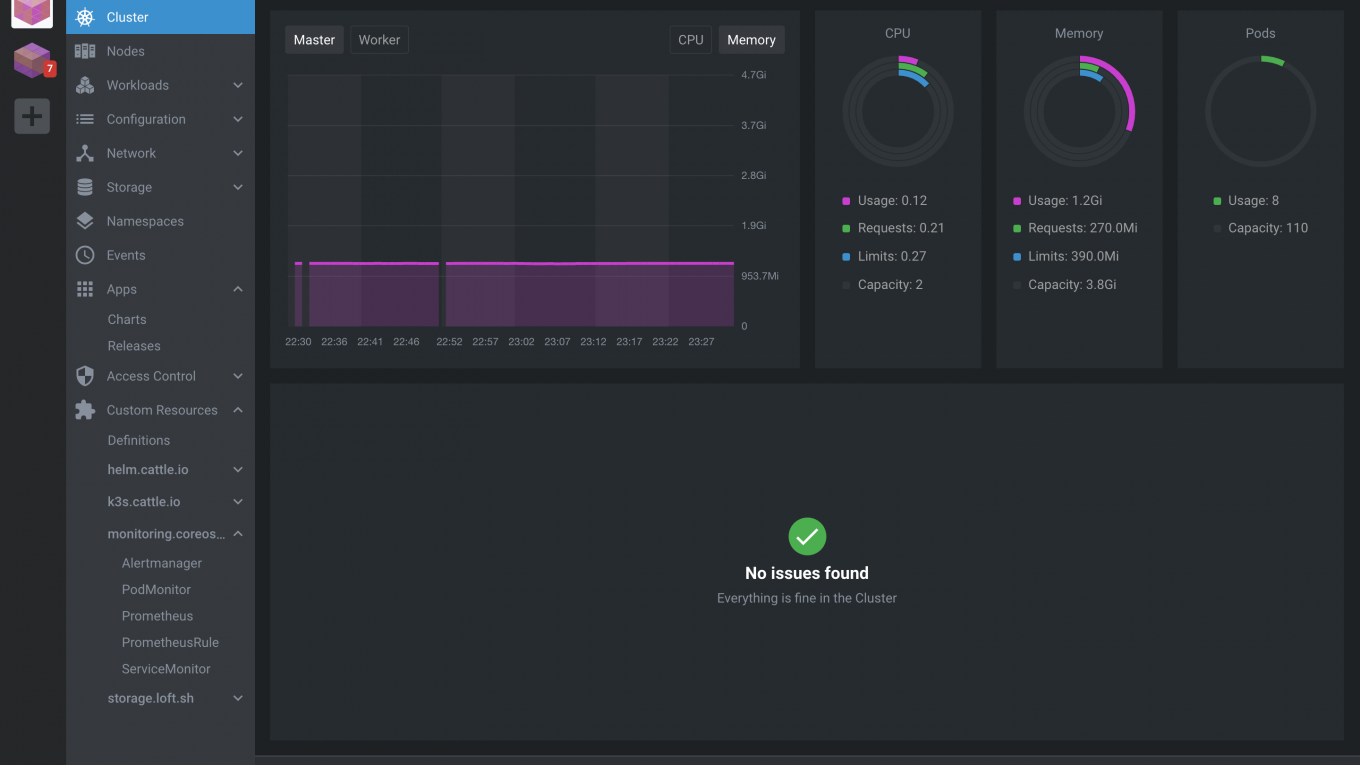Add a new cluster with plus icon

coord(32,116)
